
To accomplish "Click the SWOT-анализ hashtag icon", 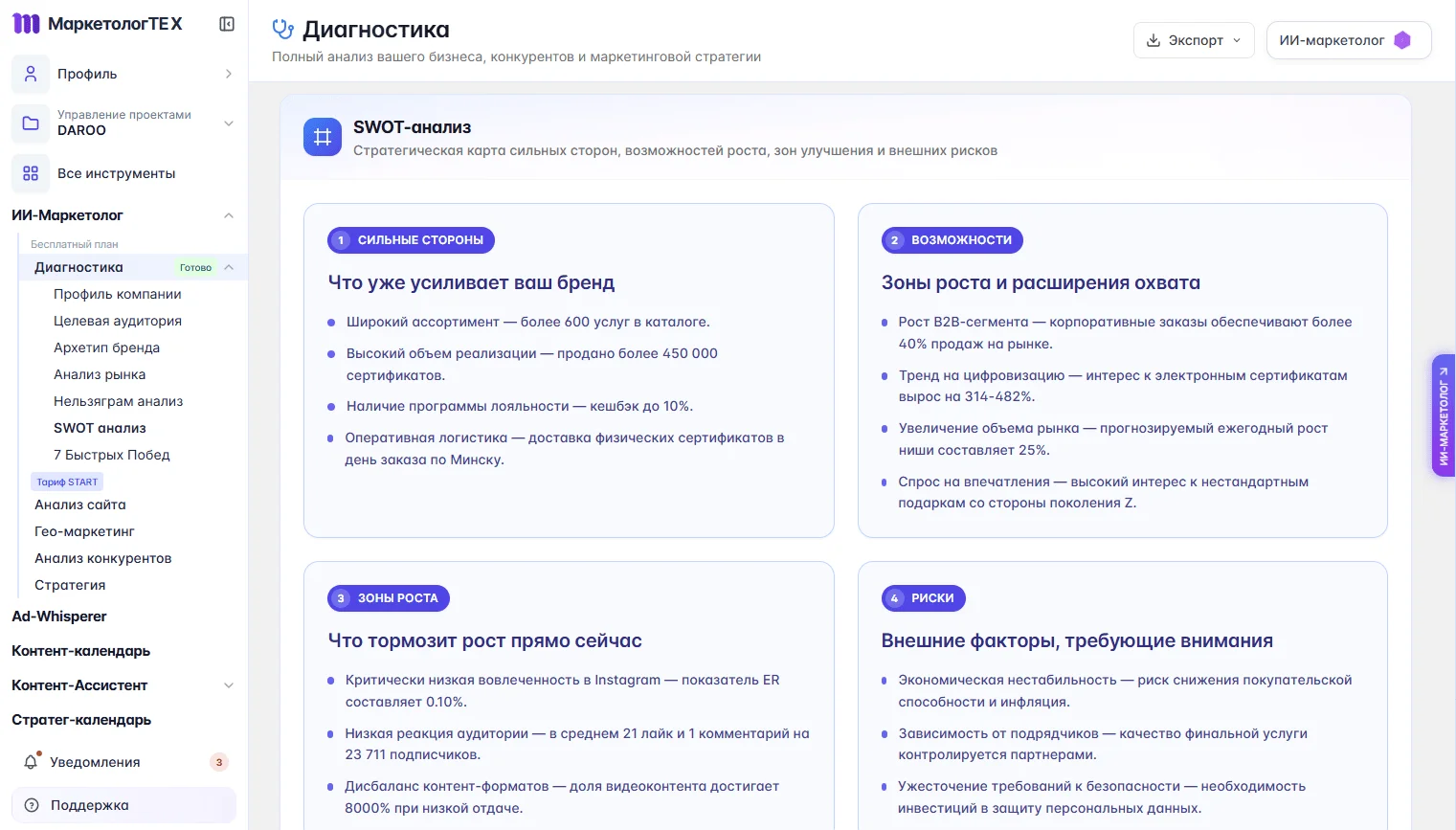I will coord(322,137).
